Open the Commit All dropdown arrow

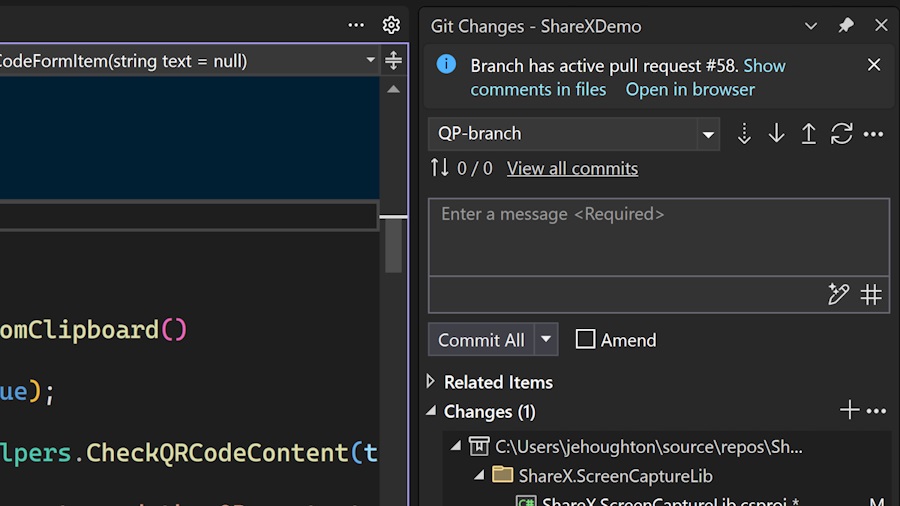click(x=546, y=340)
